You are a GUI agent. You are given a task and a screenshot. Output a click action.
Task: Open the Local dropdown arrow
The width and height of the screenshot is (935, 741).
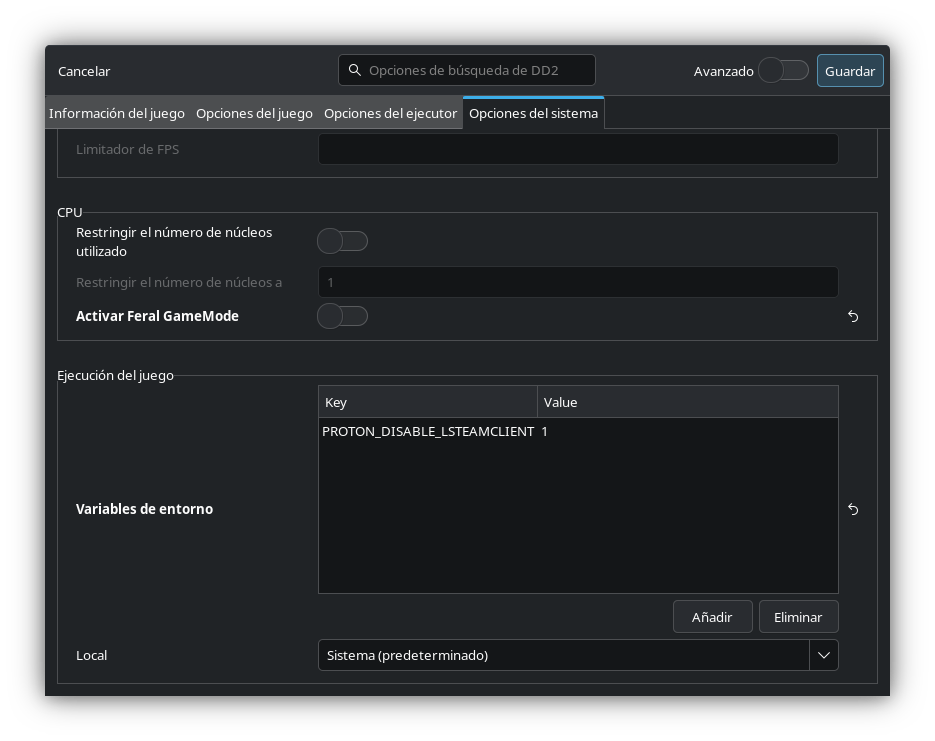[x=823, y=655]
